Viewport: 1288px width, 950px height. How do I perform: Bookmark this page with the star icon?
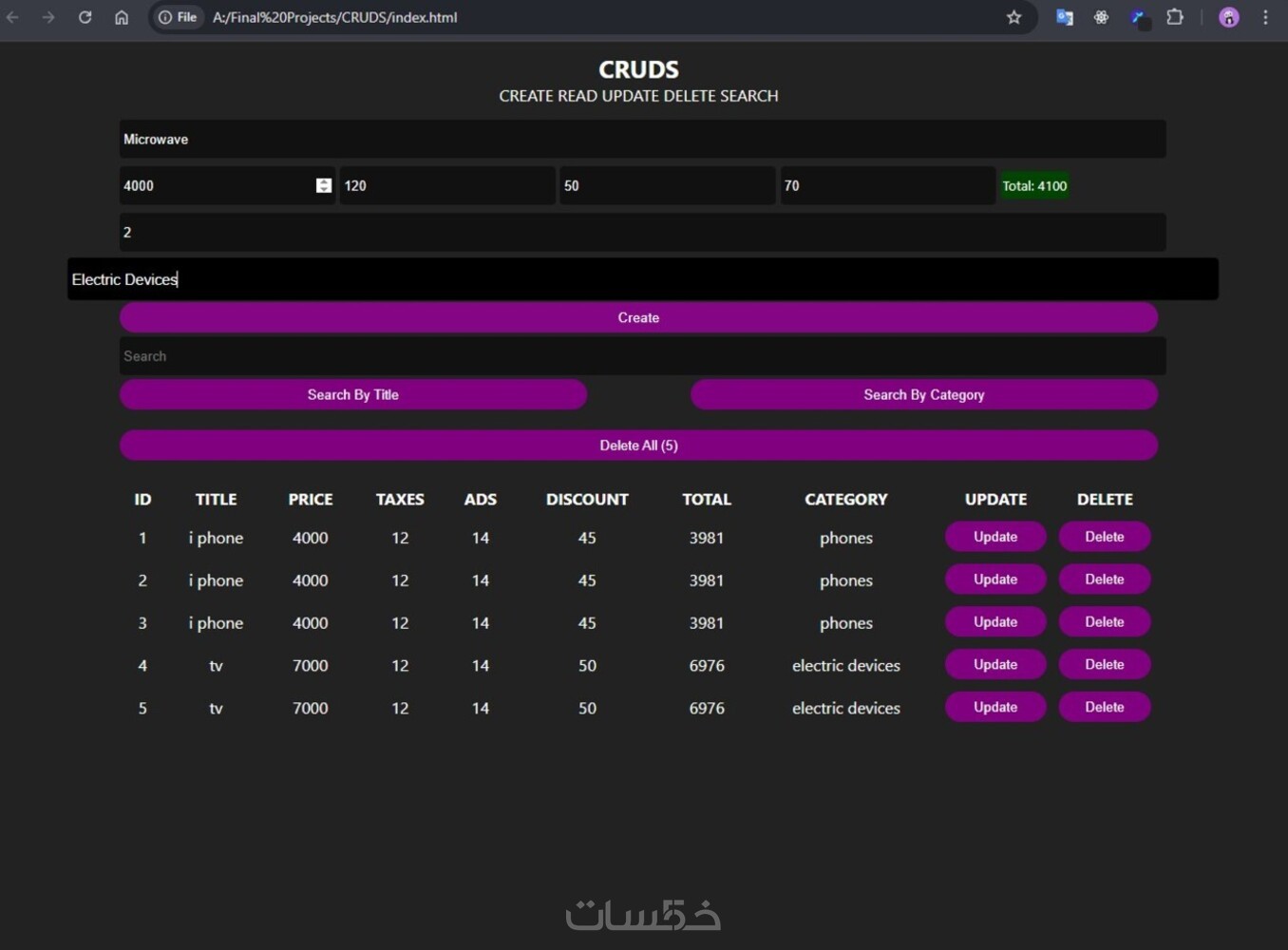pos(1013,17)
